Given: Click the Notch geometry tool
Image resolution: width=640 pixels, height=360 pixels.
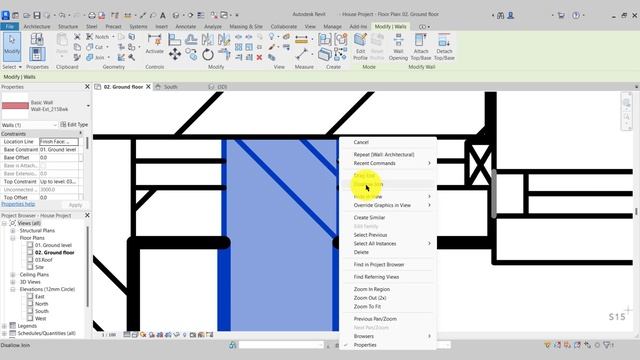Looking at the screenshot, I should coord(97,37).
